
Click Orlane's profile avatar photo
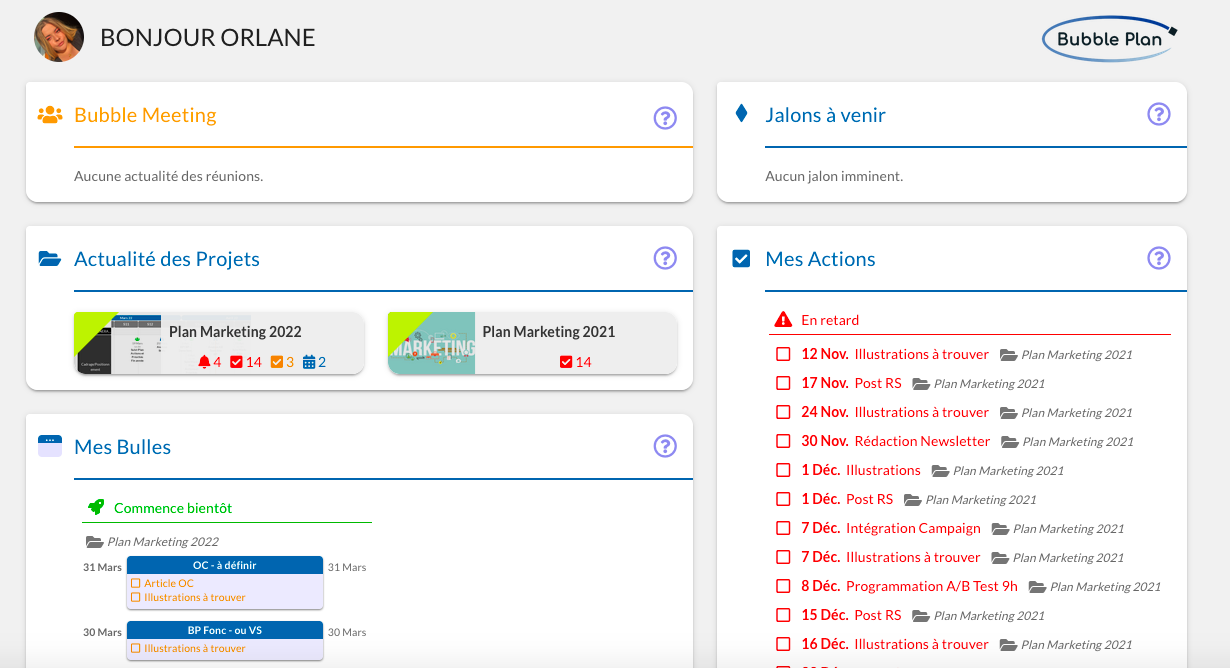point(59,37)
